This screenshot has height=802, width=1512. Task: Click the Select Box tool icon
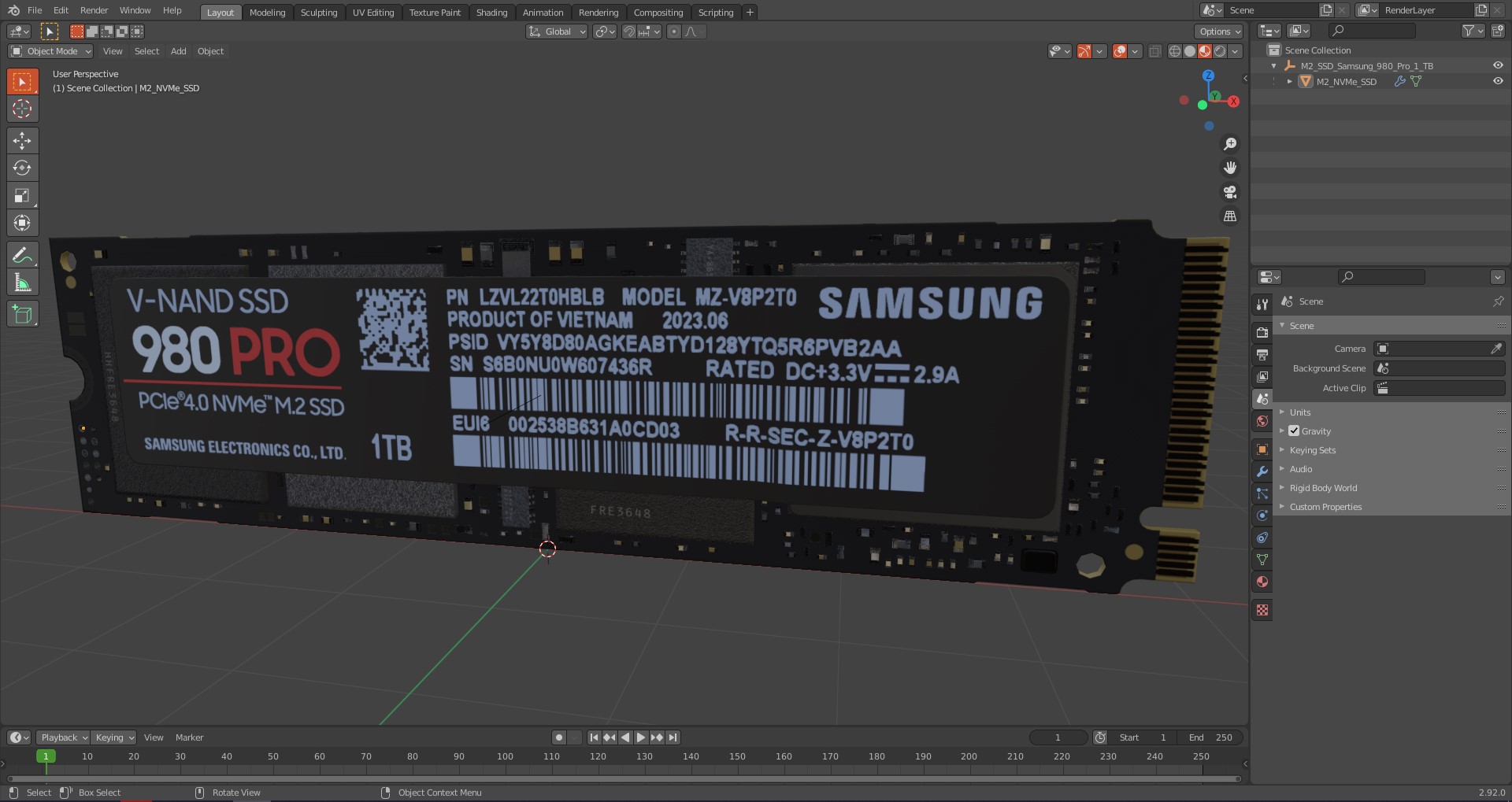coord(22,82)
